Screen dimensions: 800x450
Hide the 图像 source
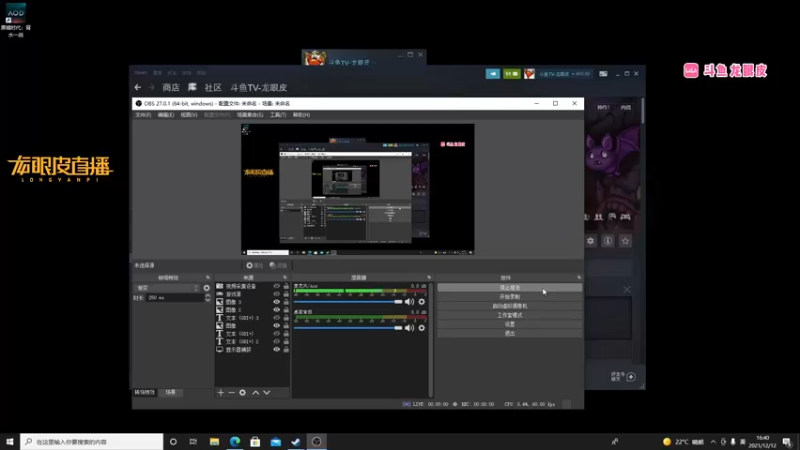click(x=277, y=326)
